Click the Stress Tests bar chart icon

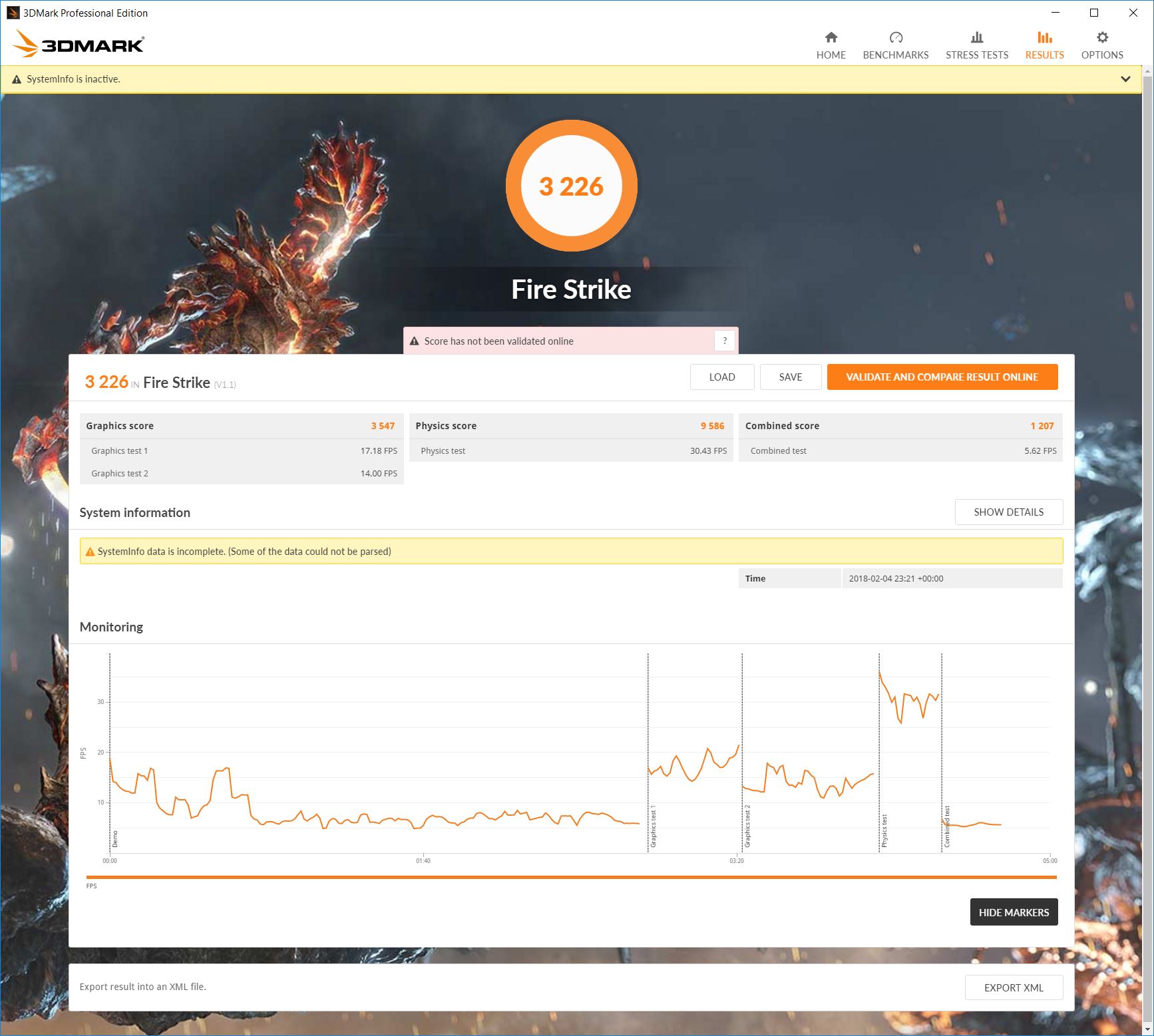[977, 37]
